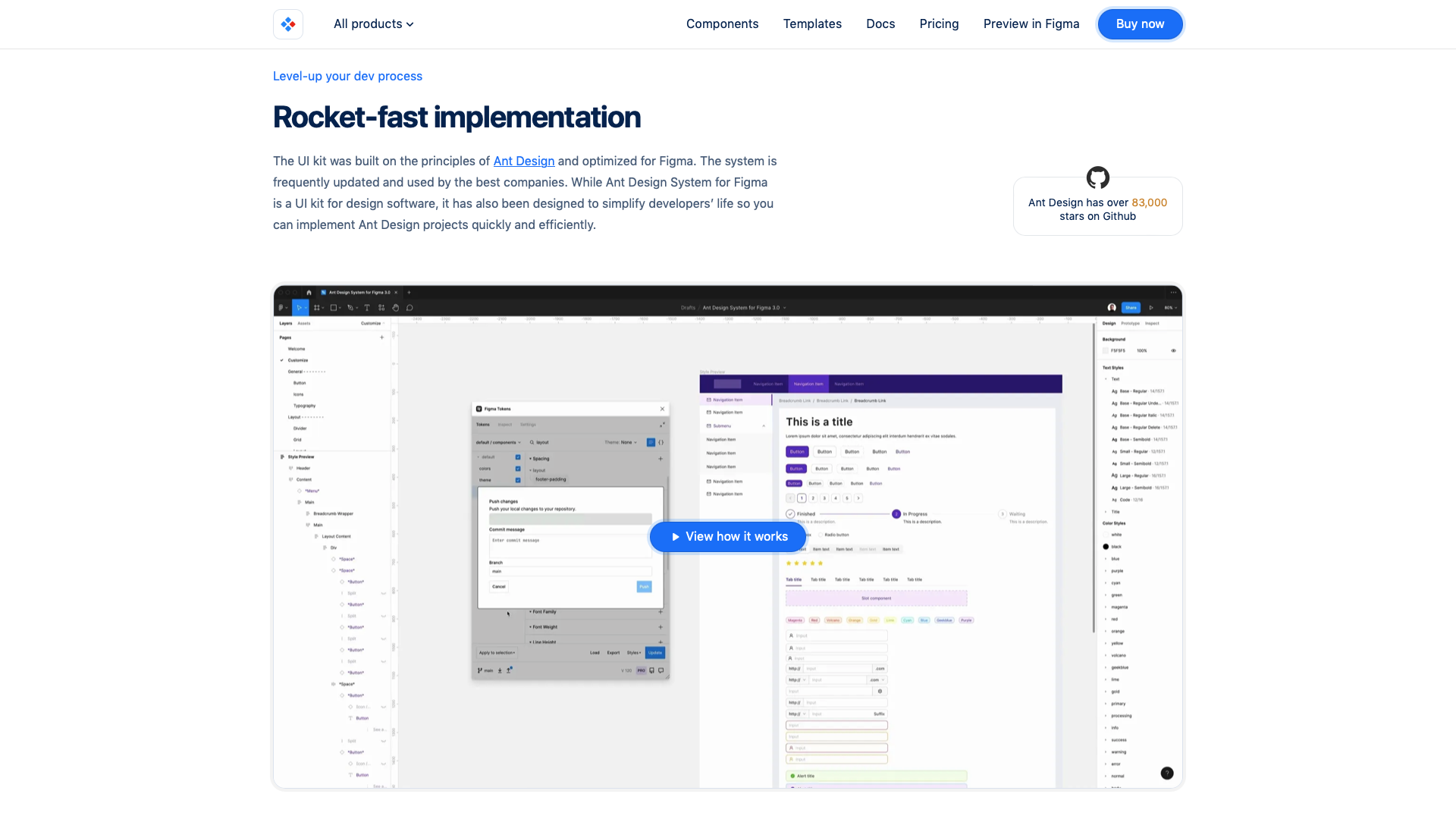Open the 80% zoom dropdown in the Figma preview
This screenshot has width=1456, height=819.
tap(1170, 308)
